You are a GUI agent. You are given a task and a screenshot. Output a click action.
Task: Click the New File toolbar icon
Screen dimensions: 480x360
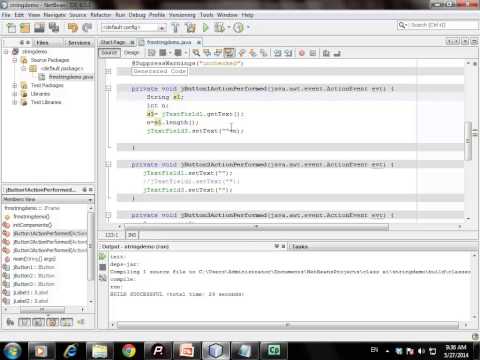click(11, 28)
